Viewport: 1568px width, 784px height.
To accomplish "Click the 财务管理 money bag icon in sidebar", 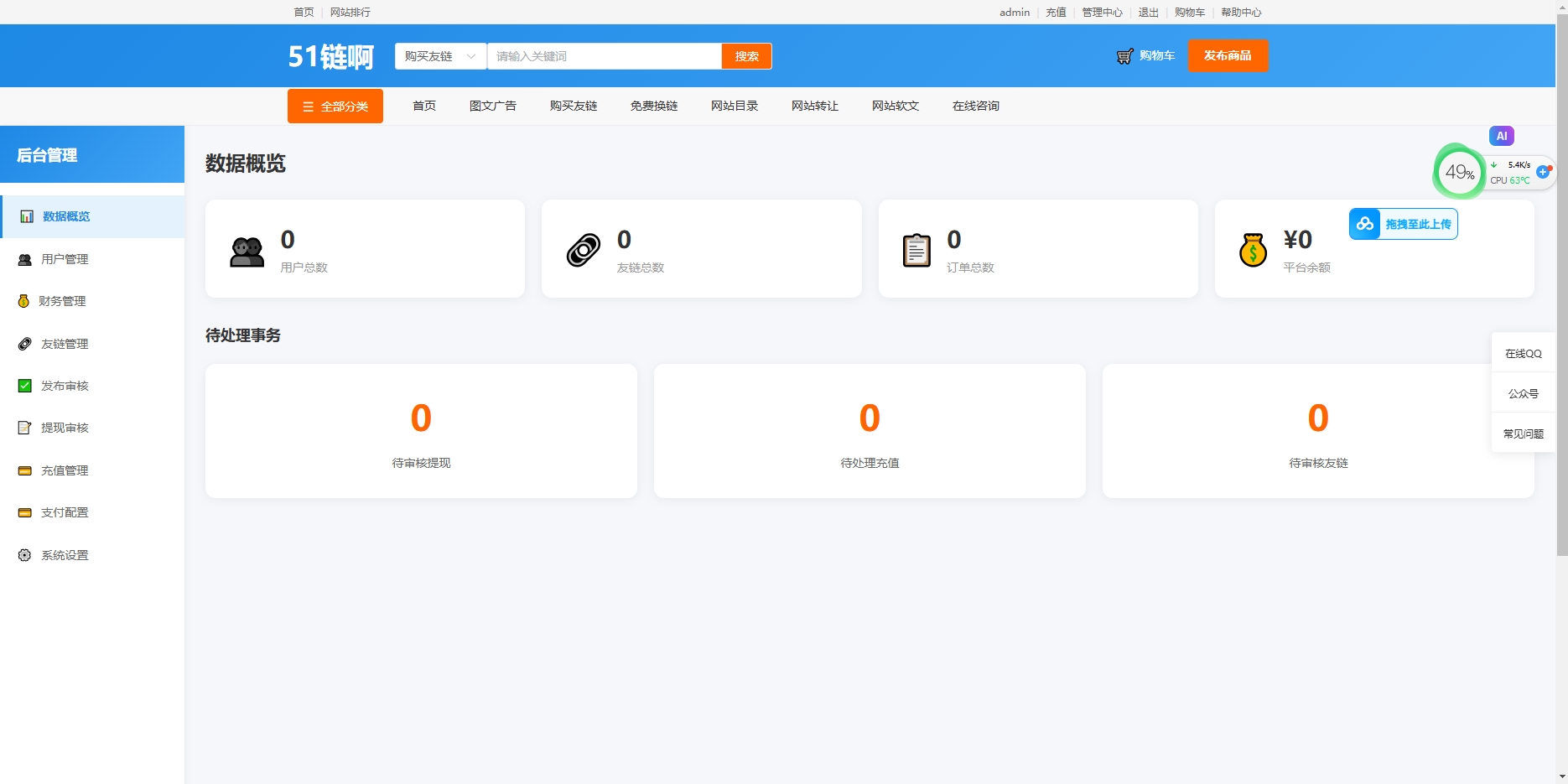I will tap(23, 301).
